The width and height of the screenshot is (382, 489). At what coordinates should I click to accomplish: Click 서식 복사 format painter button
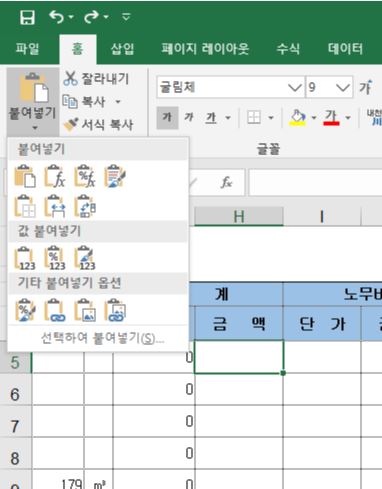[x=99, y=124]
